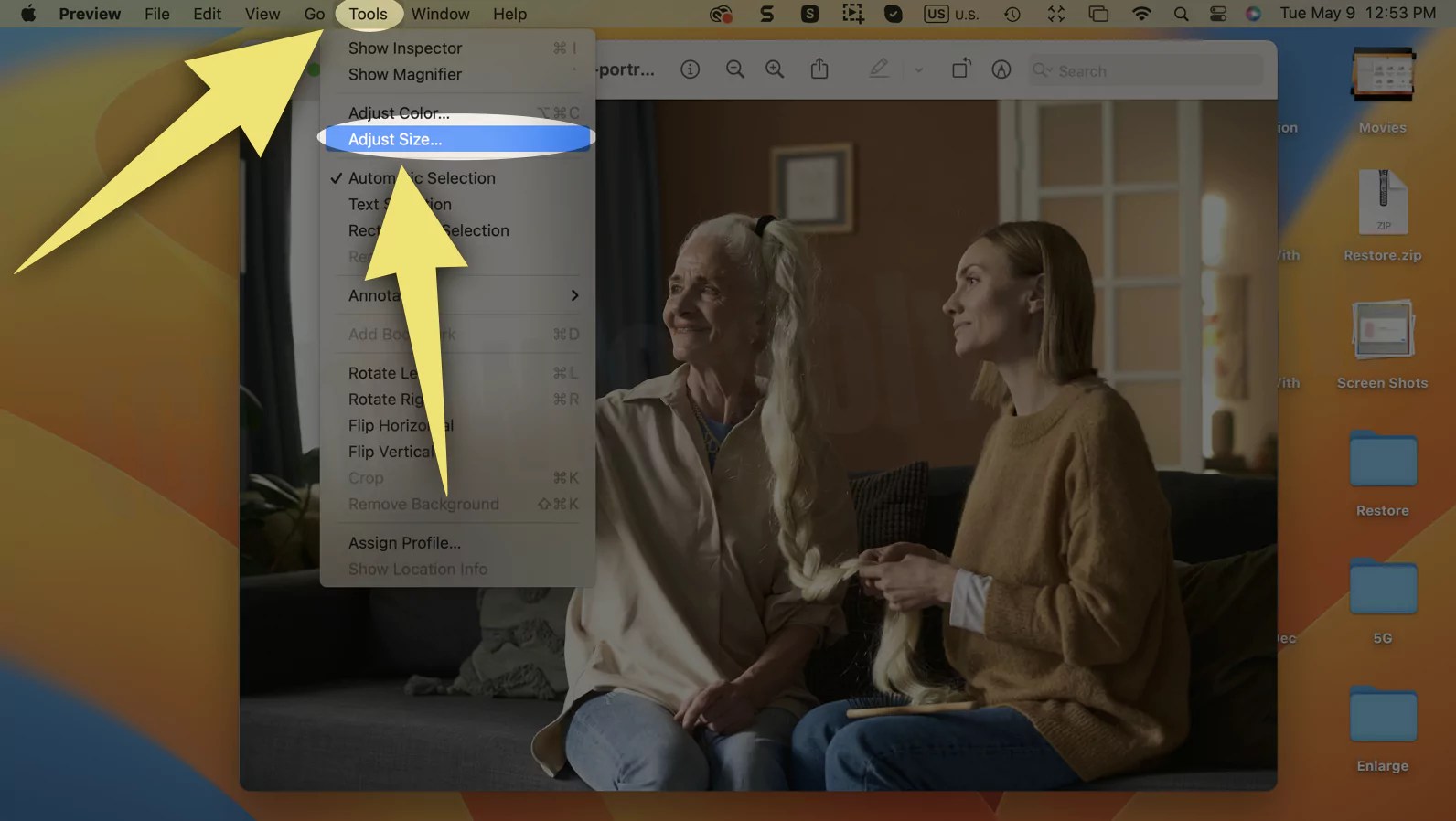Open the Help menu

(x=509, y=14)
